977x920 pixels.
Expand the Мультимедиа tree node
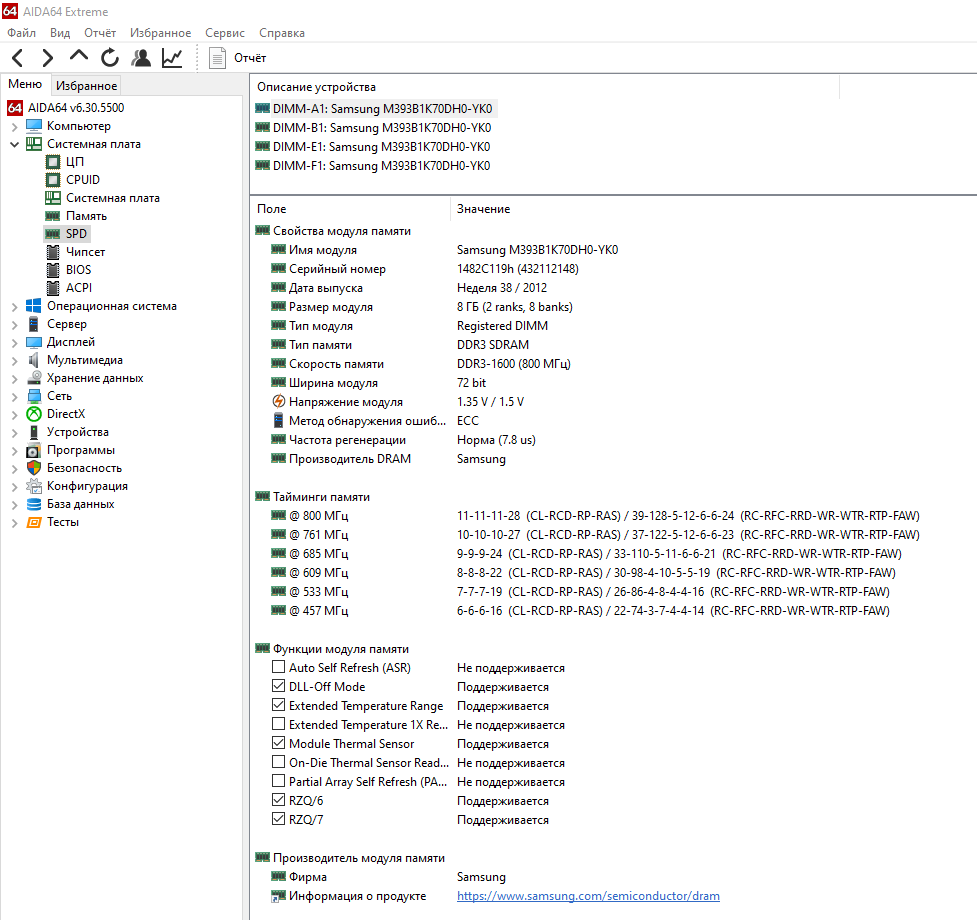[x=14, y=361]
